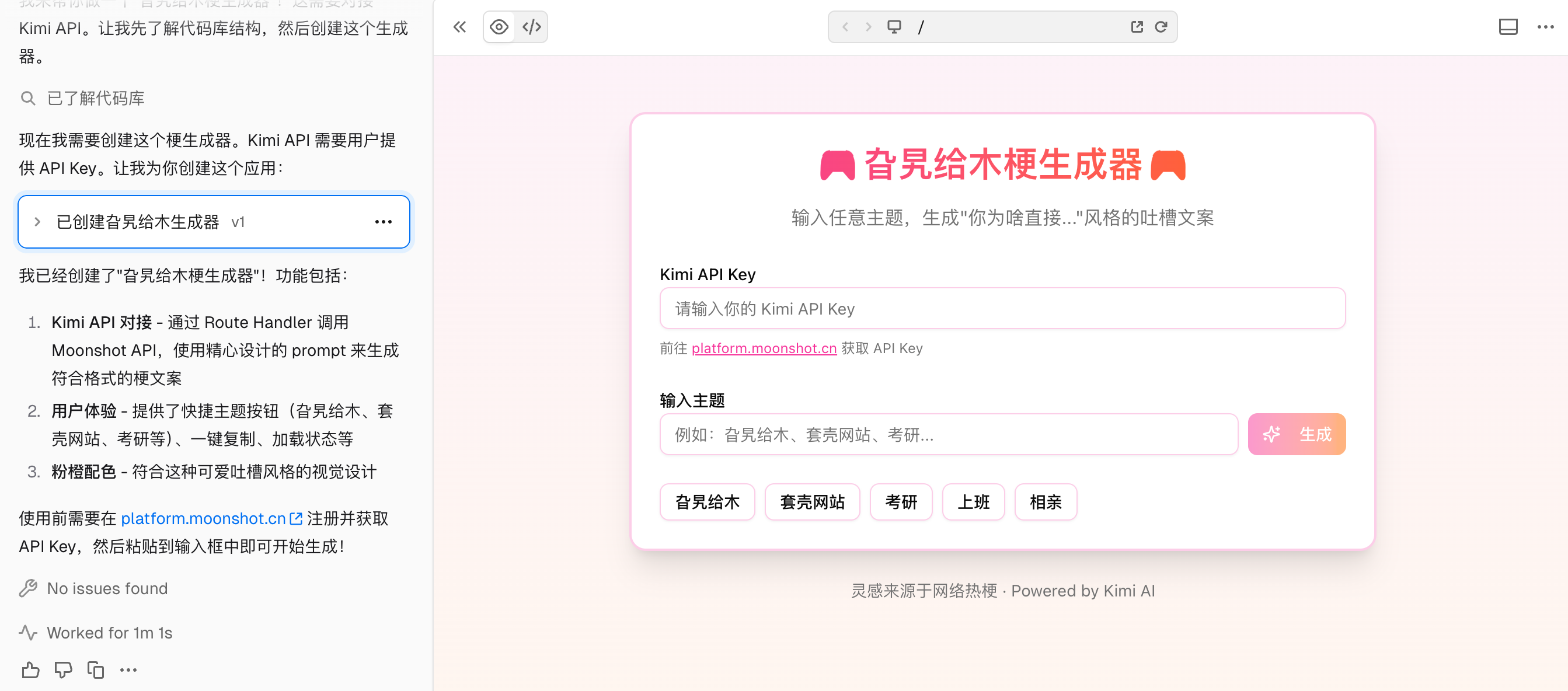Collapse the chat sidebar with the double-chevron icon
Image resolution: width=1568 pixels, height=691 pixels.
pos(459,27)
